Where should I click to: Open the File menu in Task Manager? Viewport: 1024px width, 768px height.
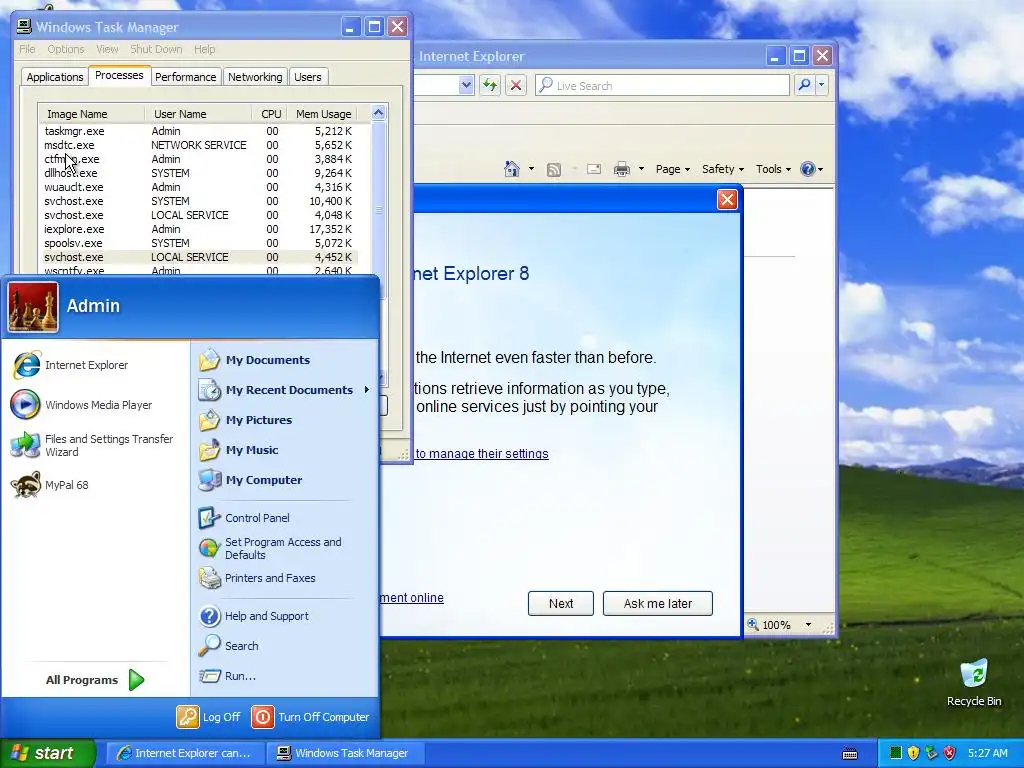coord(27,49)
